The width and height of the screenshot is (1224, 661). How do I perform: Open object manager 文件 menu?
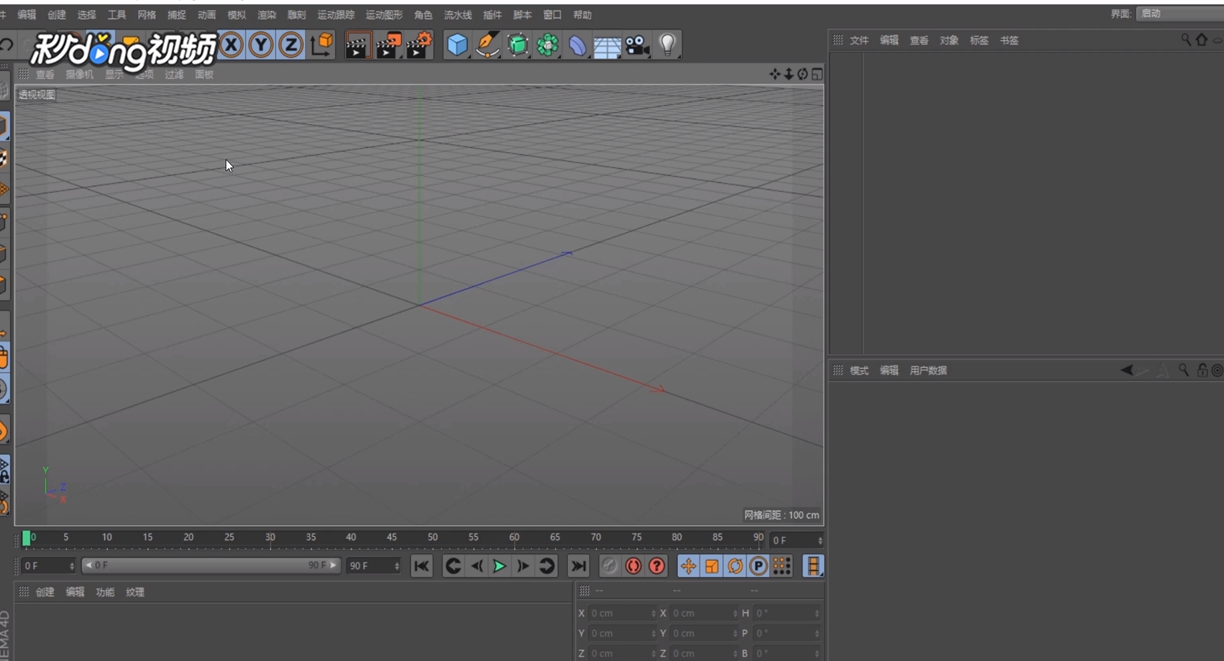click(859, 40)
